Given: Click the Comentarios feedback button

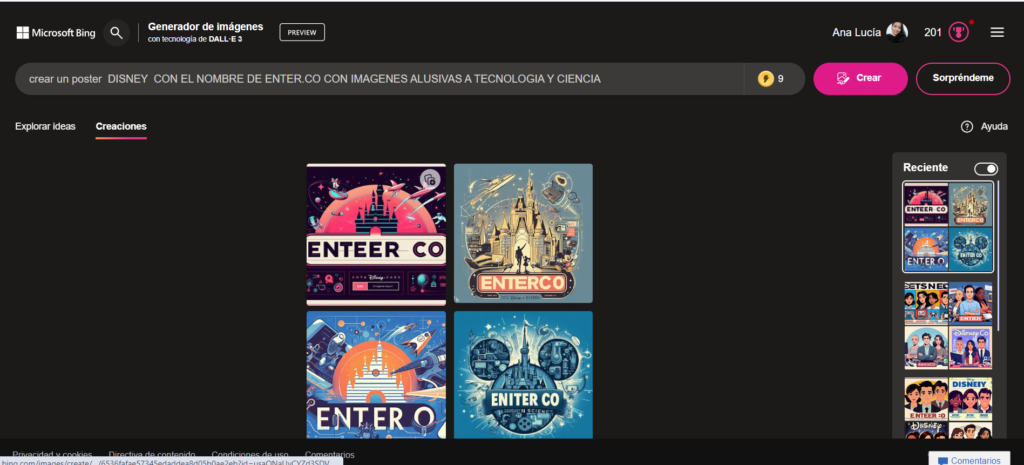Looking at the screenshot, I should pyautogui.click(x=968, y=460).
